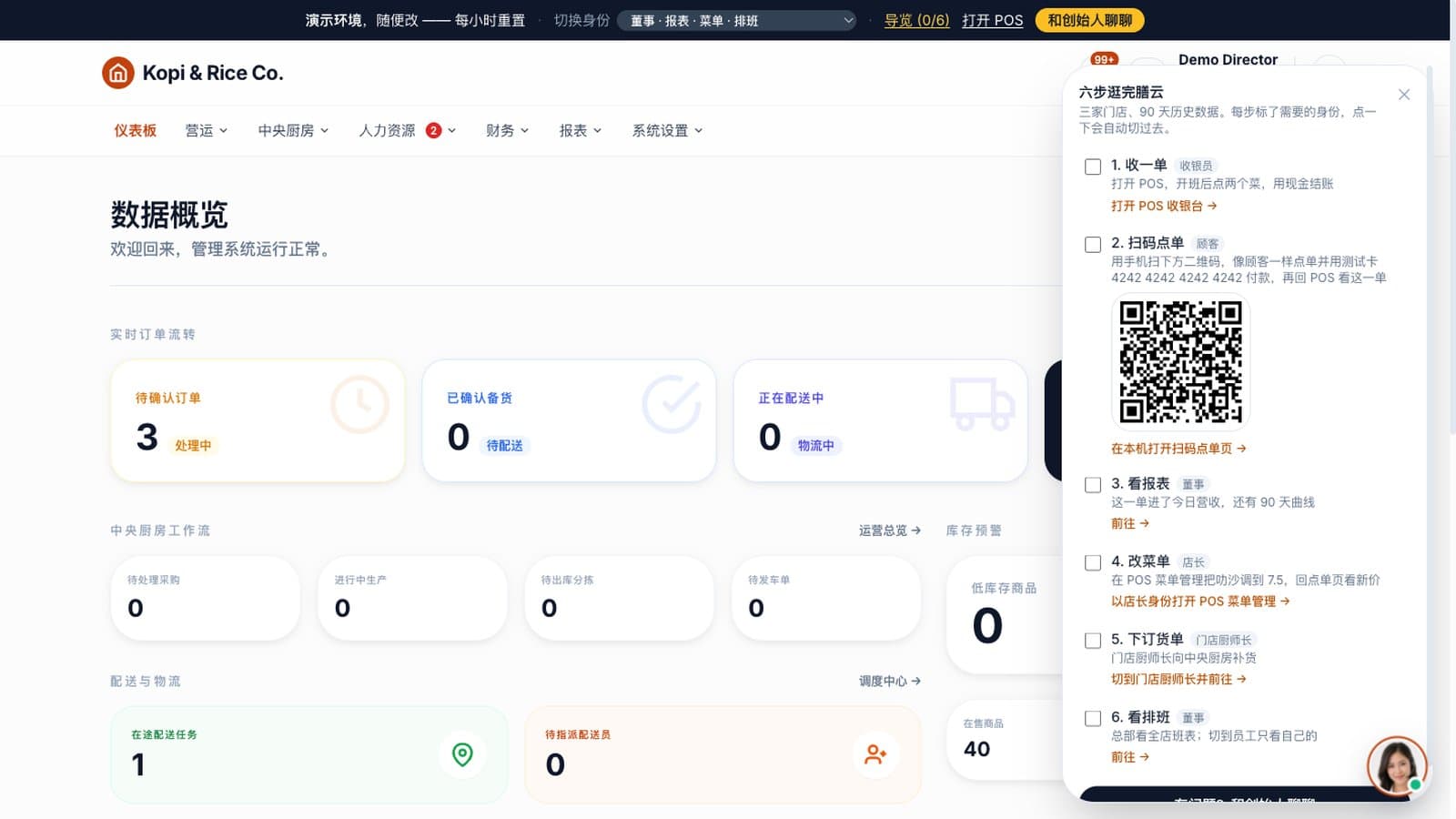Click the 和创始人聊聊 button
Viewport: 1456px width, 819px height.
coord(1089,20)
